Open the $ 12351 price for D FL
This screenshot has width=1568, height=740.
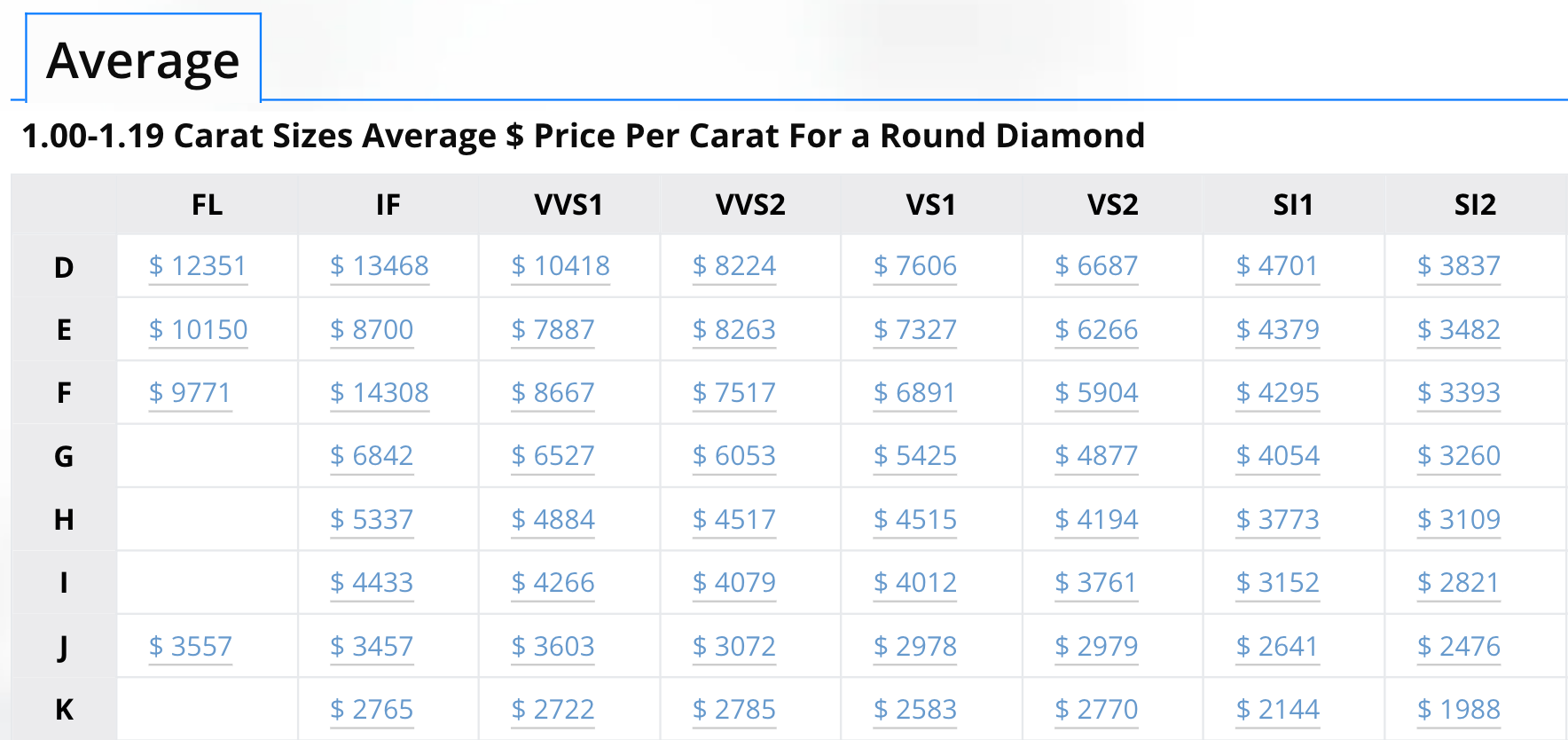(198, 266)
